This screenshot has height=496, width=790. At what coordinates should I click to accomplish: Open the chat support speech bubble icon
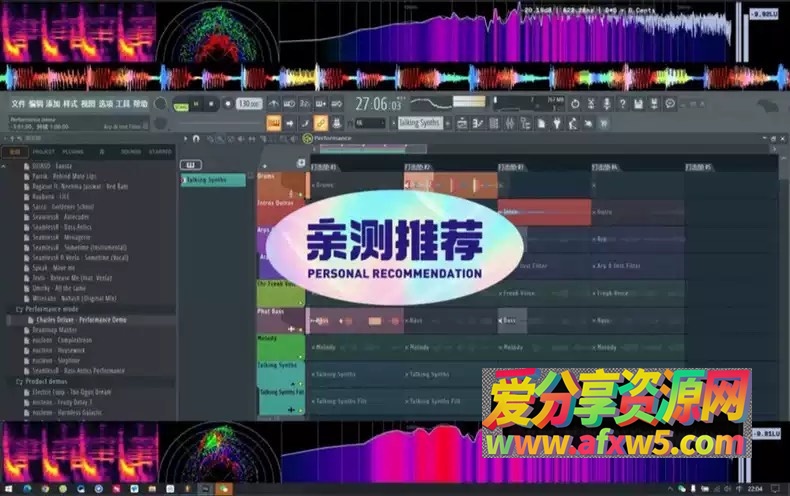(x=670, y=104)
